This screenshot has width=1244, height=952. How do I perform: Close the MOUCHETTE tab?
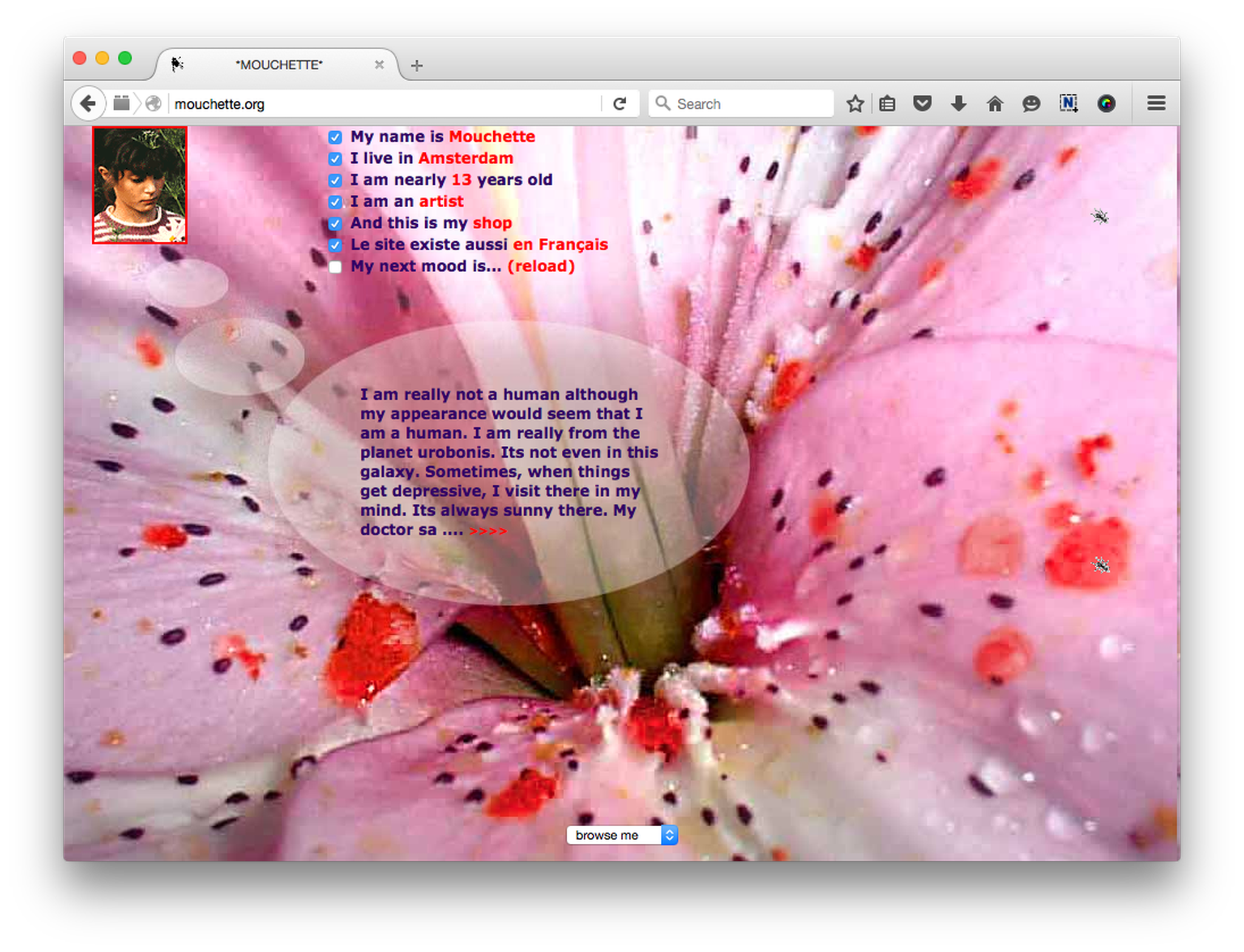[x=379, y=64]
